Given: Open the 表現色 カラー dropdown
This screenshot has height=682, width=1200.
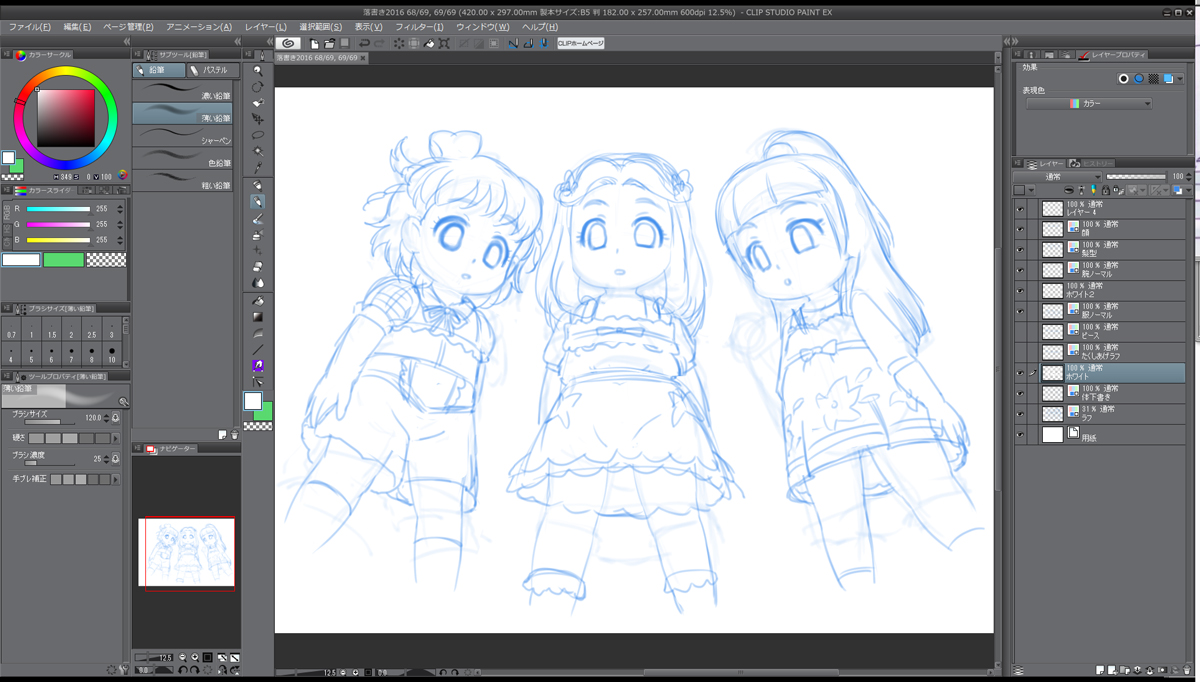Looking at the screenshot, I should pos(1089,103).
